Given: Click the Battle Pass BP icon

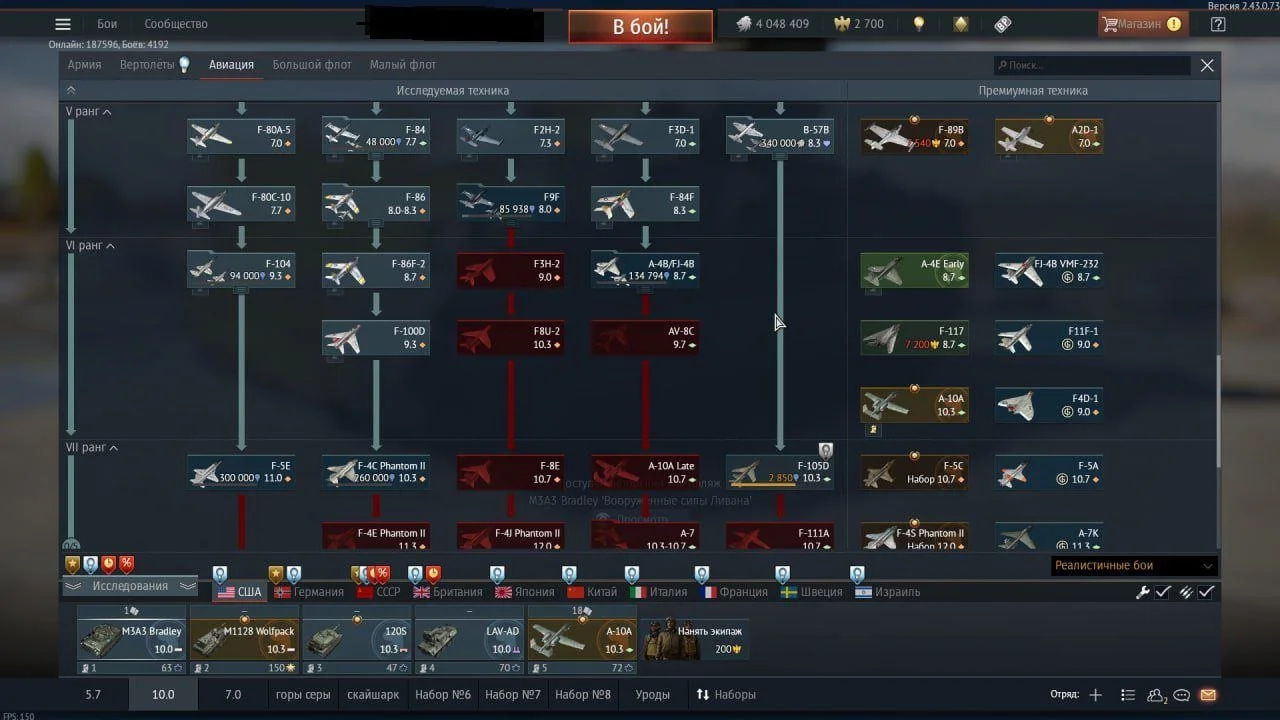Looking at the screenshot, I should (1003, 24).
